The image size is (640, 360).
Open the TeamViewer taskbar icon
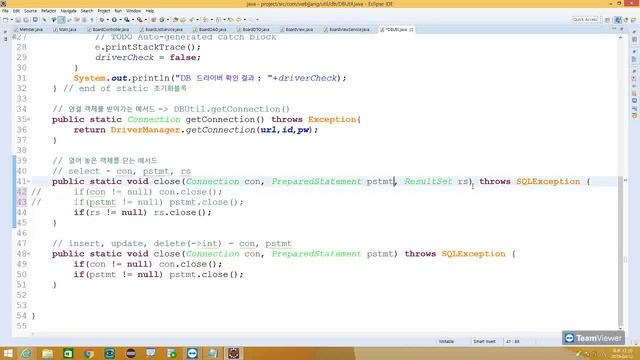pyautogui.click(x=192, y=353)
